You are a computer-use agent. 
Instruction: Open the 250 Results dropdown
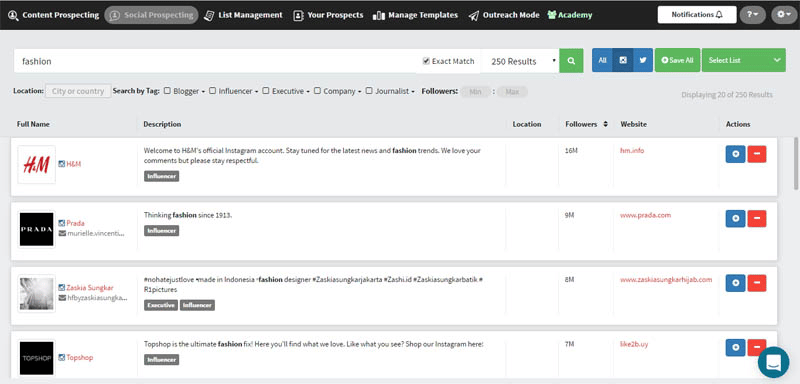(x=520, y=61)
